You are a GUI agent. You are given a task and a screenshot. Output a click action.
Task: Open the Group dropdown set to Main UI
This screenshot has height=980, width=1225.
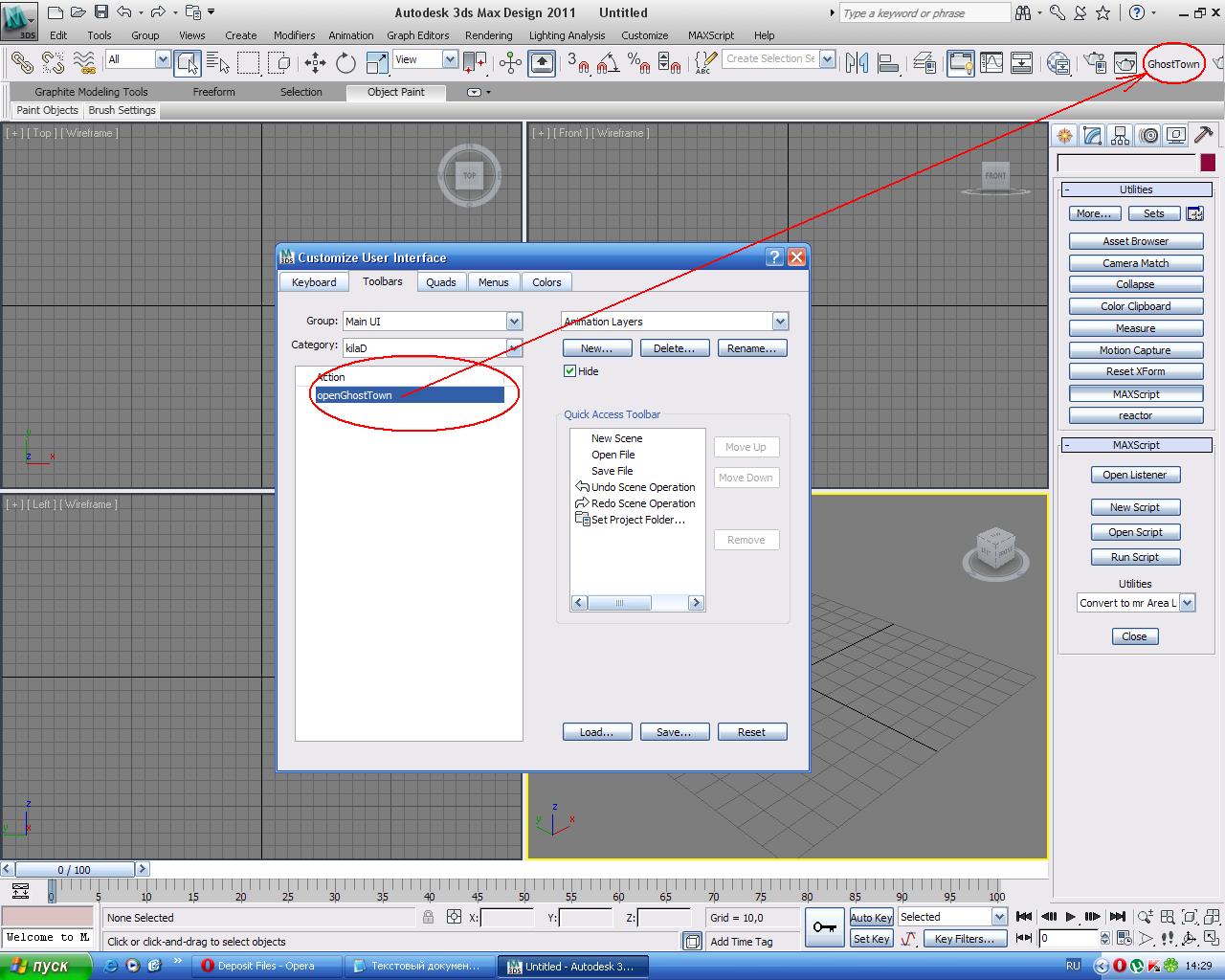514,322
